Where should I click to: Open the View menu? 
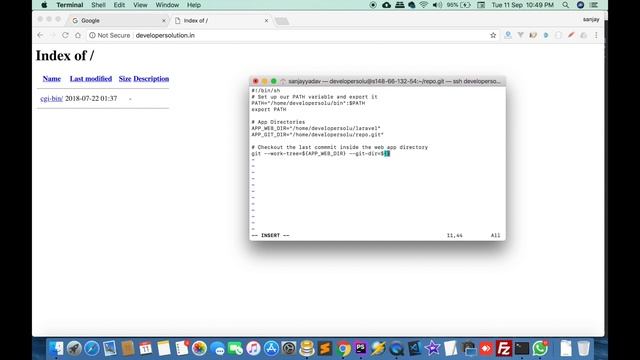(140, 5)
